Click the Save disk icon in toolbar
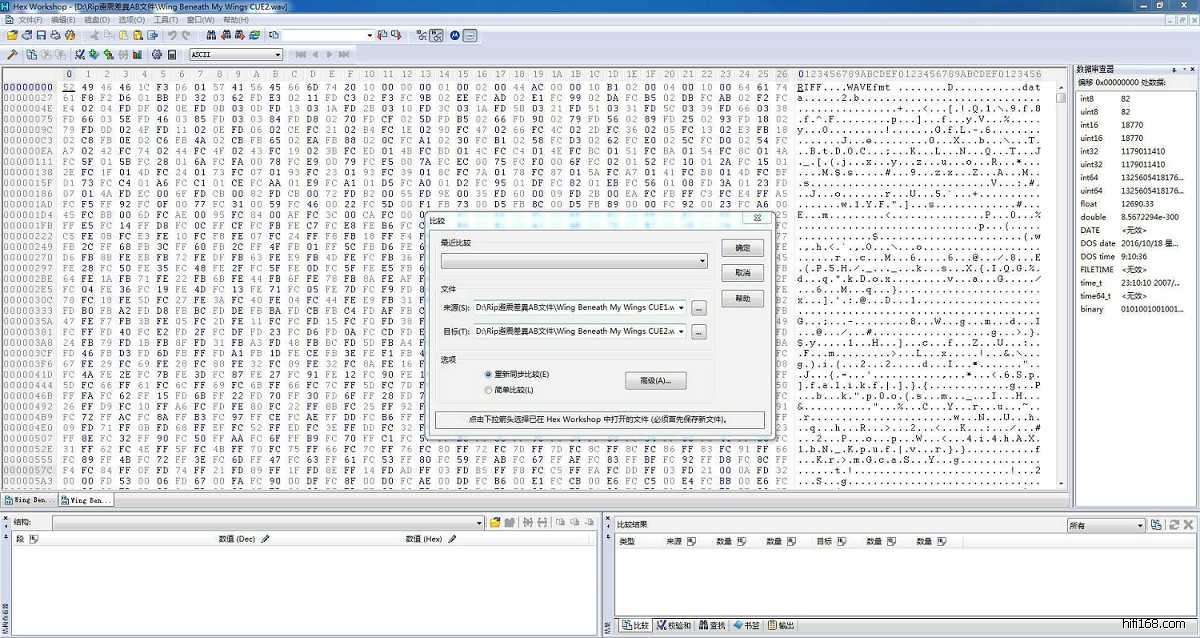This screenshot has width=1200, height=638. coord(41,35)
